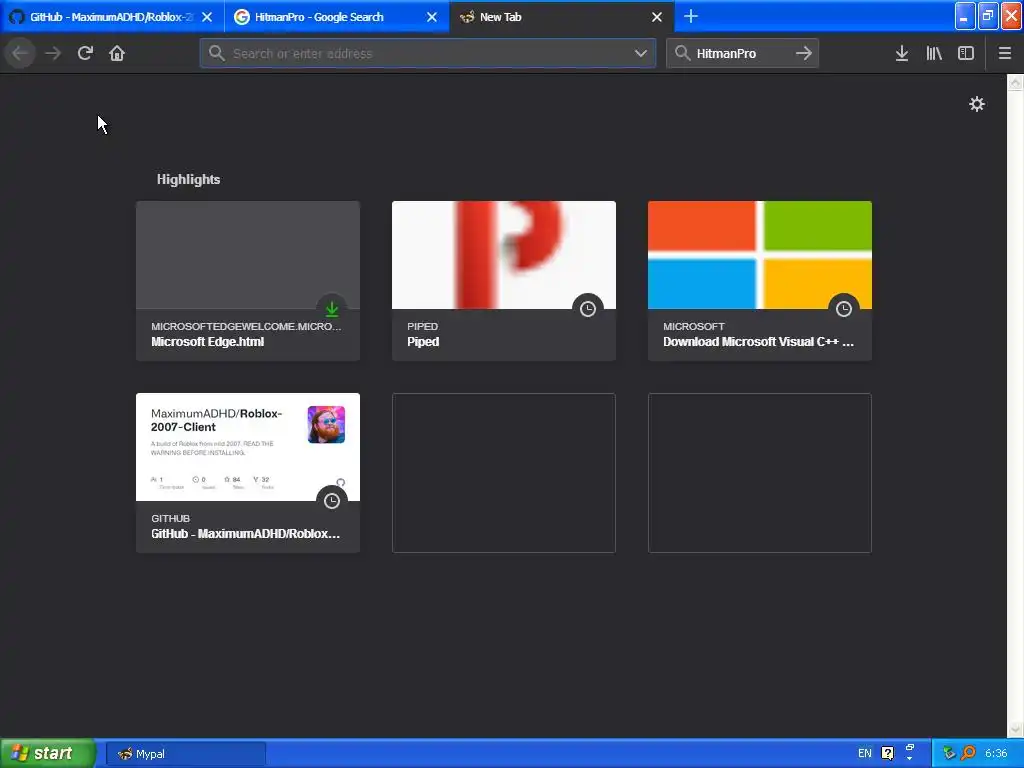The width and height of the screenshot is (1024, 768).
Task: Open a new tab with plus button
Action: pyautogui.click(x=690, y=17)
